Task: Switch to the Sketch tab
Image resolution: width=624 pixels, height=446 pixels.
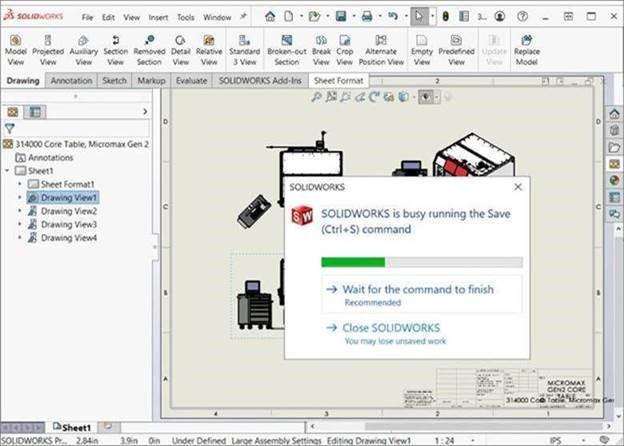Action: [114, 80]
